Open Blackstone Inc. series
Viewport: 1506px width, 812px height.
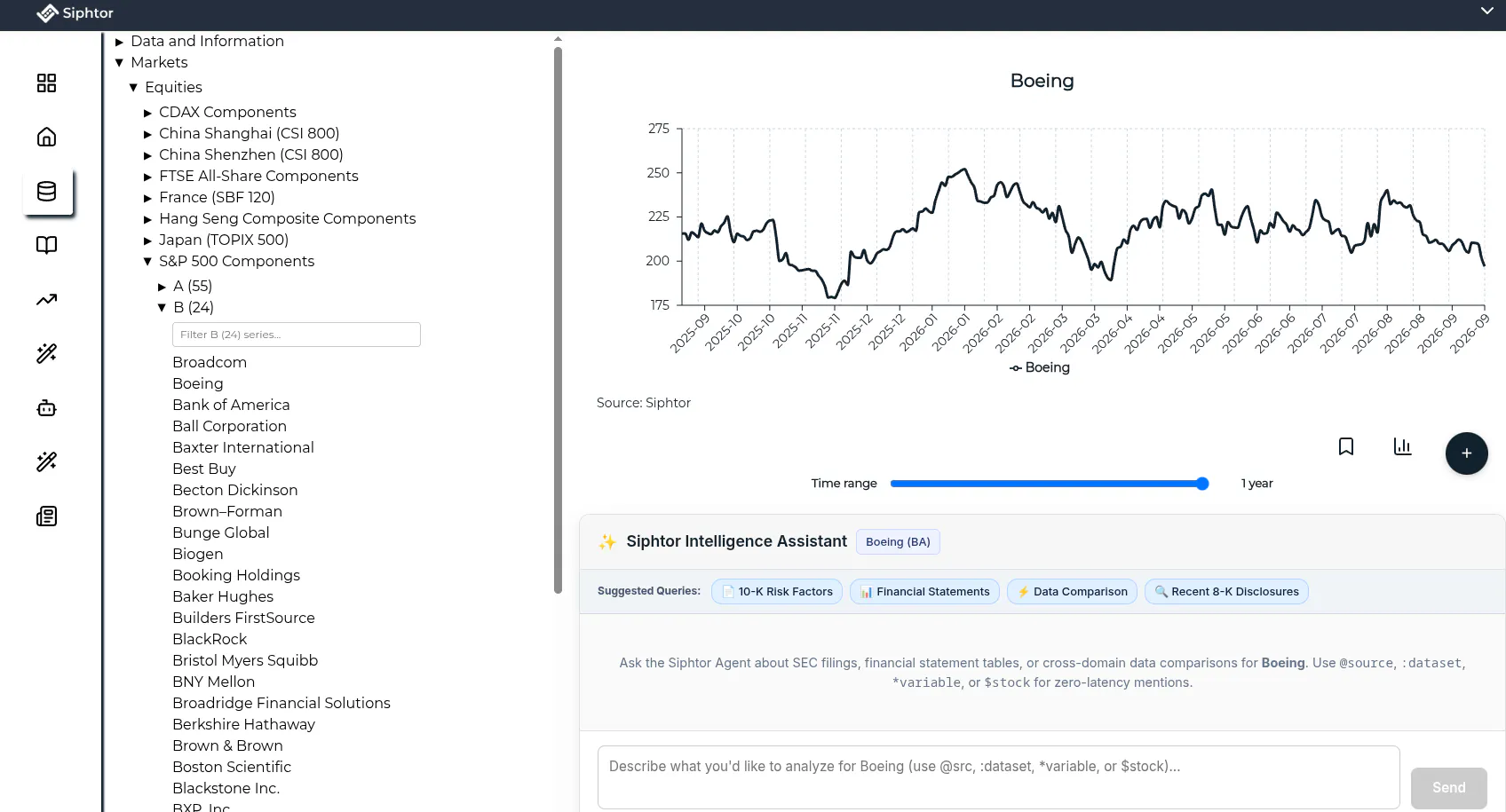(226, 788)
